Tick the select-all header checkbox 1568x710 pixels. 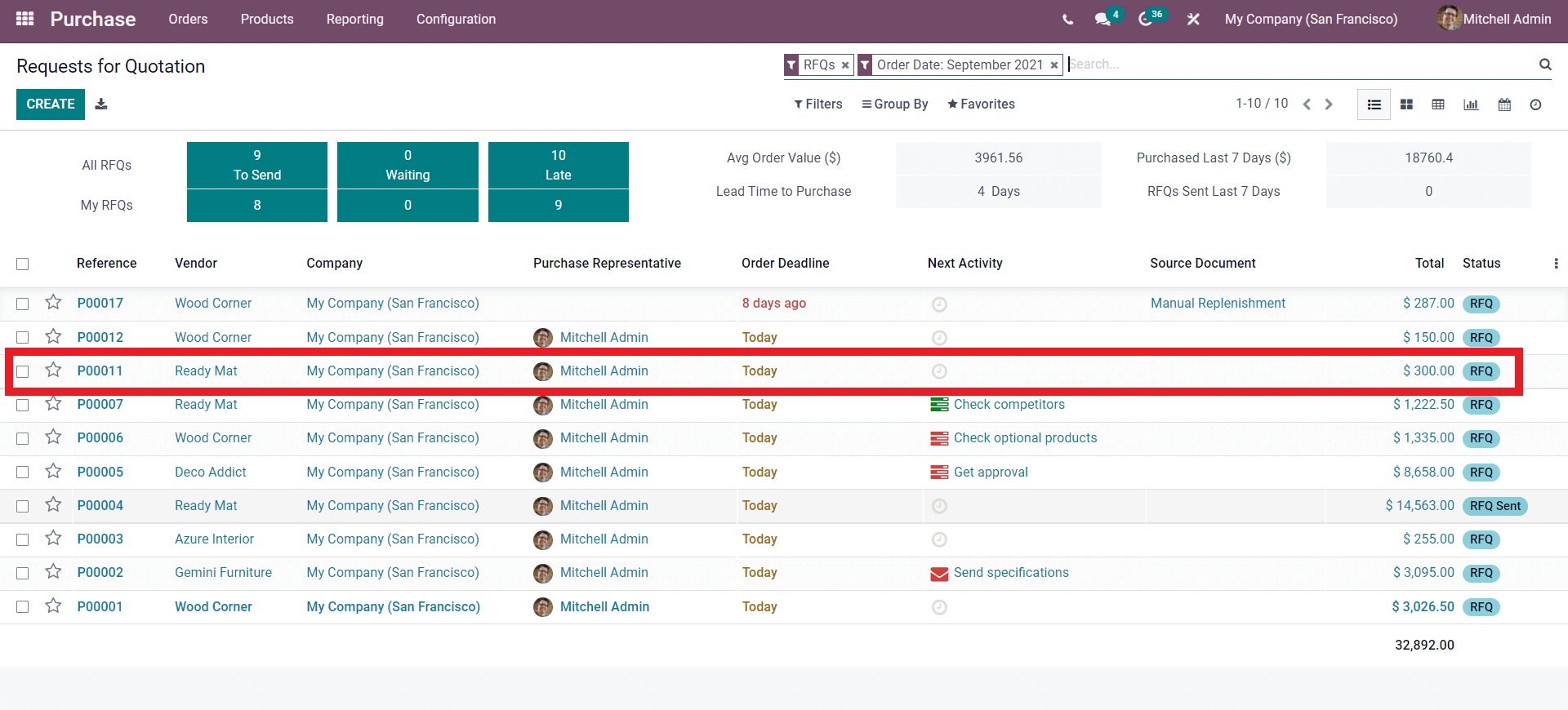pyautogui.click(x=22, y=264)
